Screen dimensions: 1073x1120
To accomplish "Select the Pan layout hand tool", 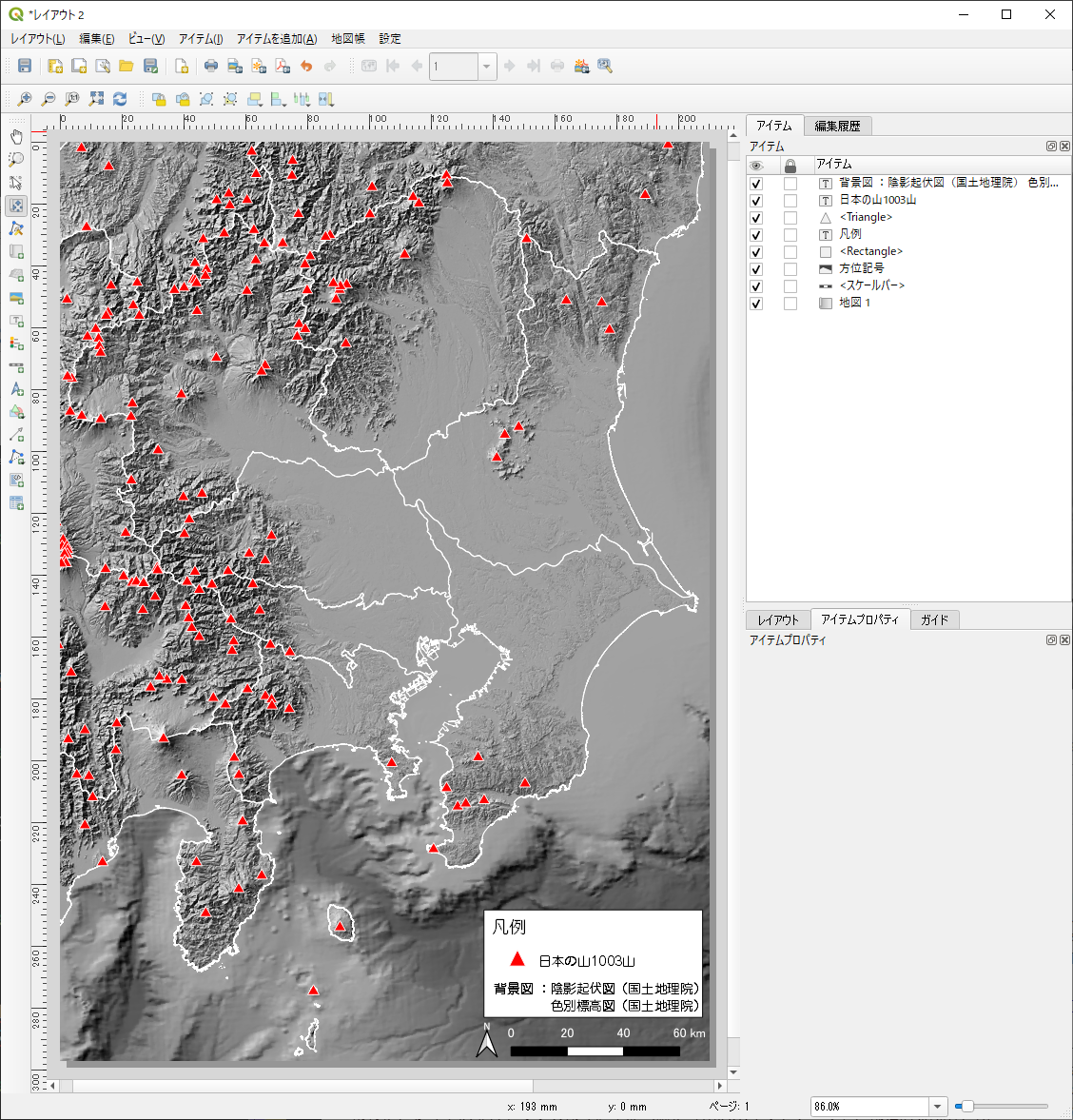I will coord(16,137).
